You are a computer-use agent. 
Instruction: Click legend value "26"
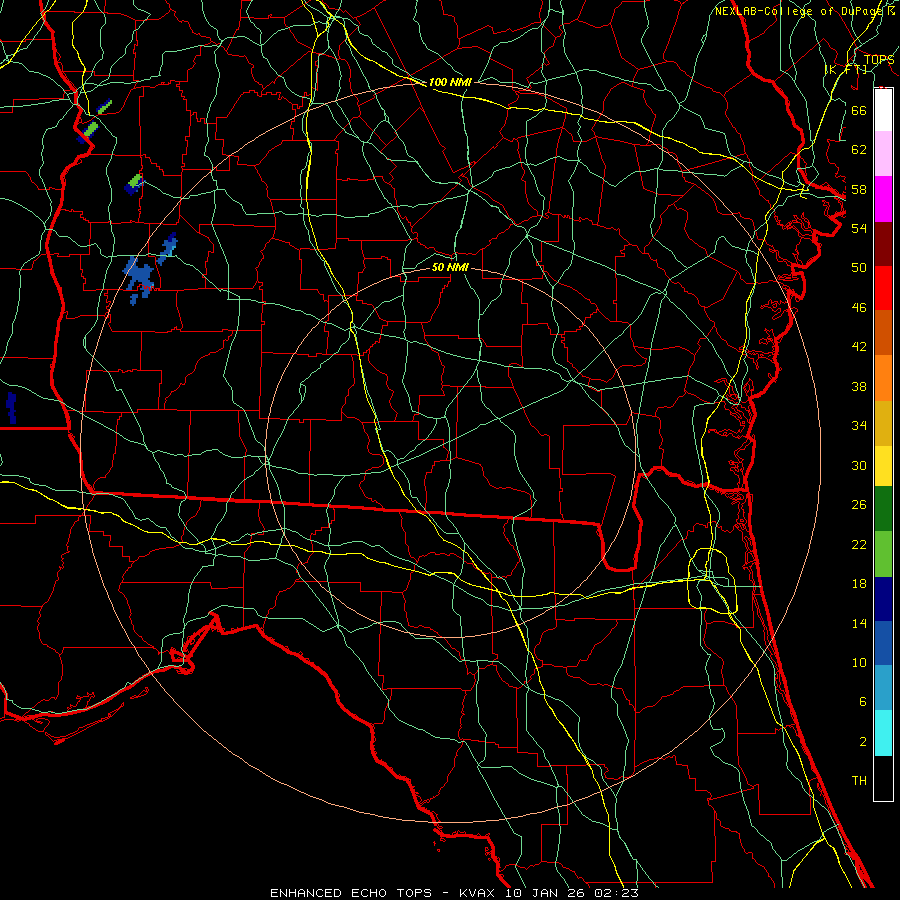point(859,505)
